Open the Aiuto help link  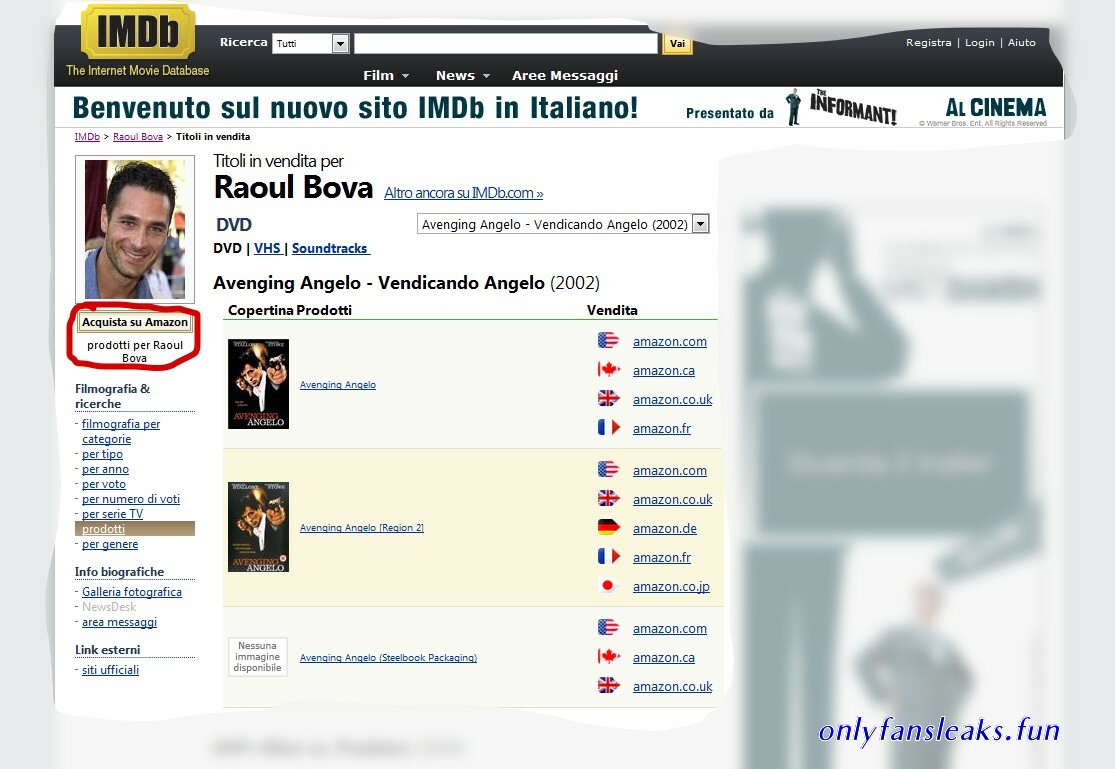pyautogui.click(x=1021, y=43)
